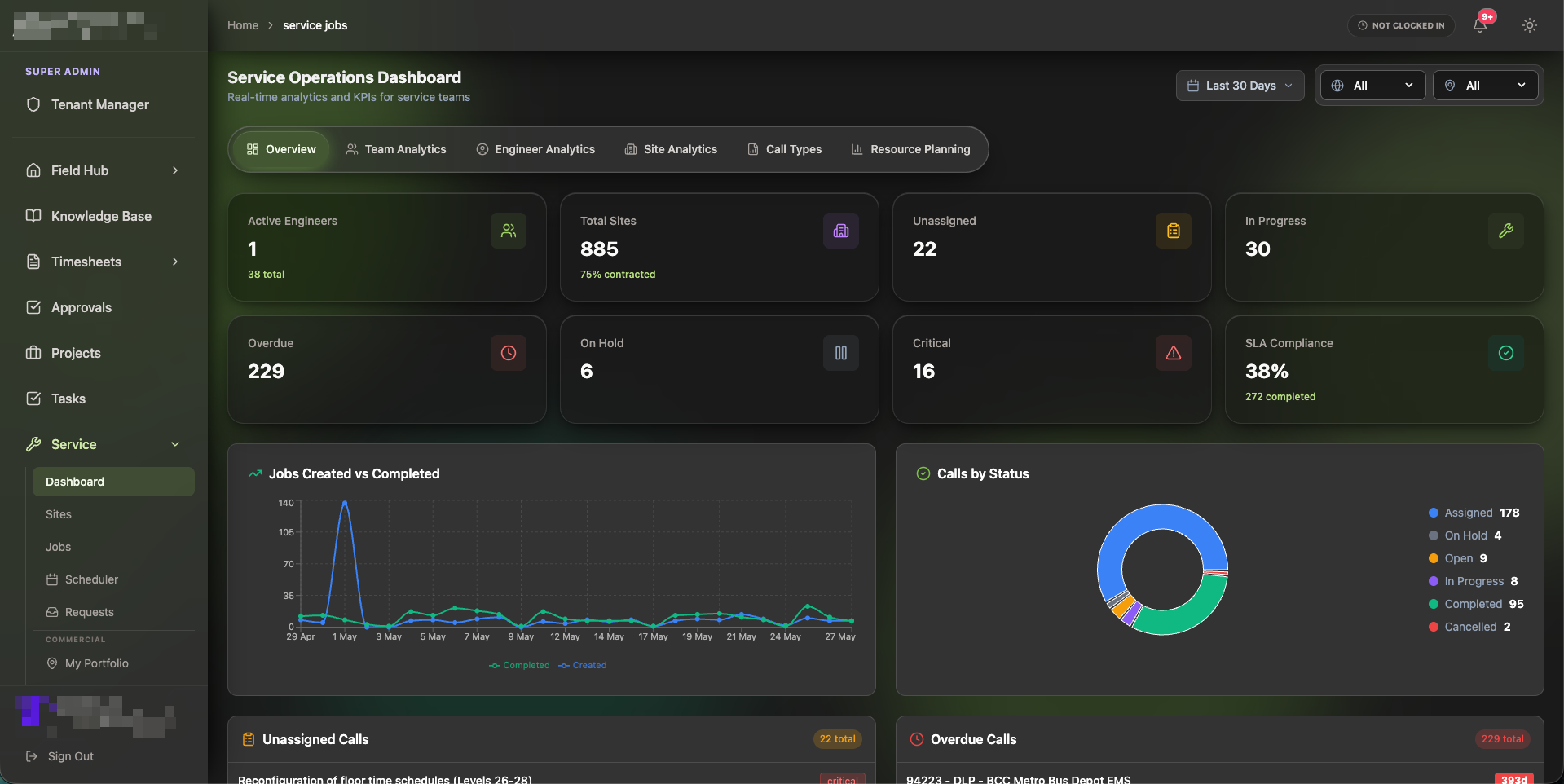Click the Service wrench icon in sidebar

tap(33, 444)
